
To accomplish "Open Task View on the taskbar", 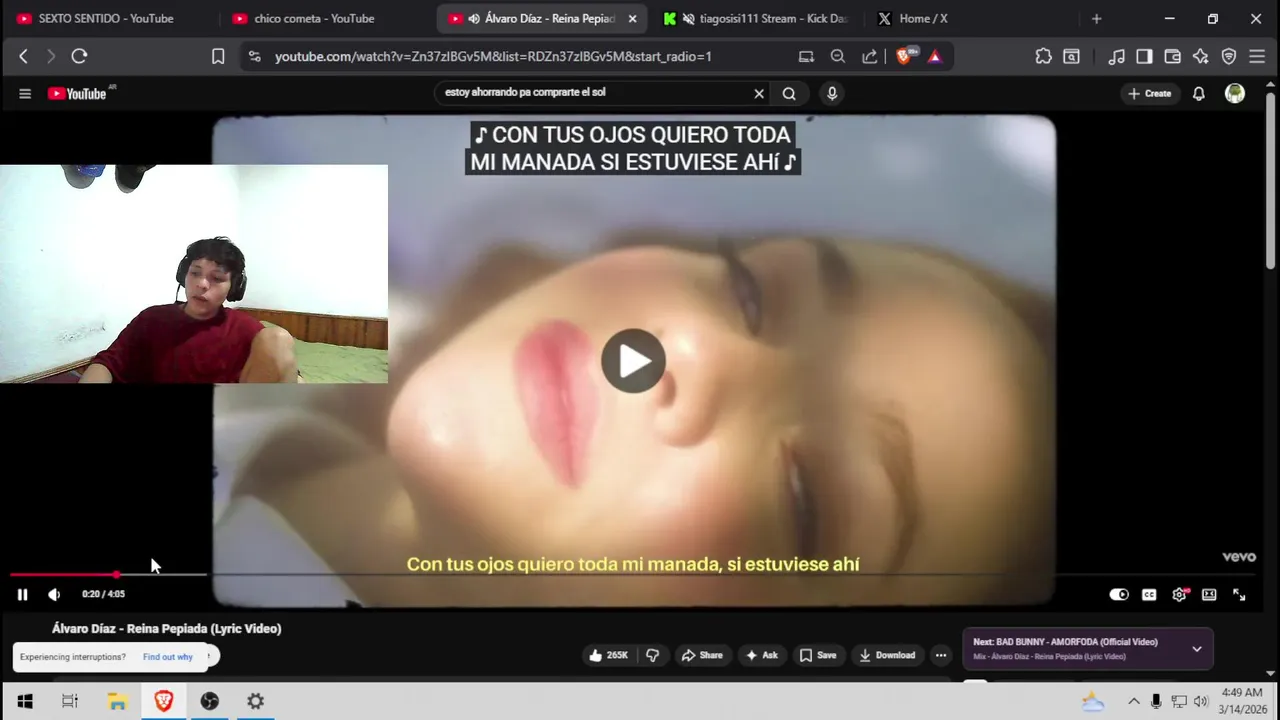I will [x=70, y=702].
